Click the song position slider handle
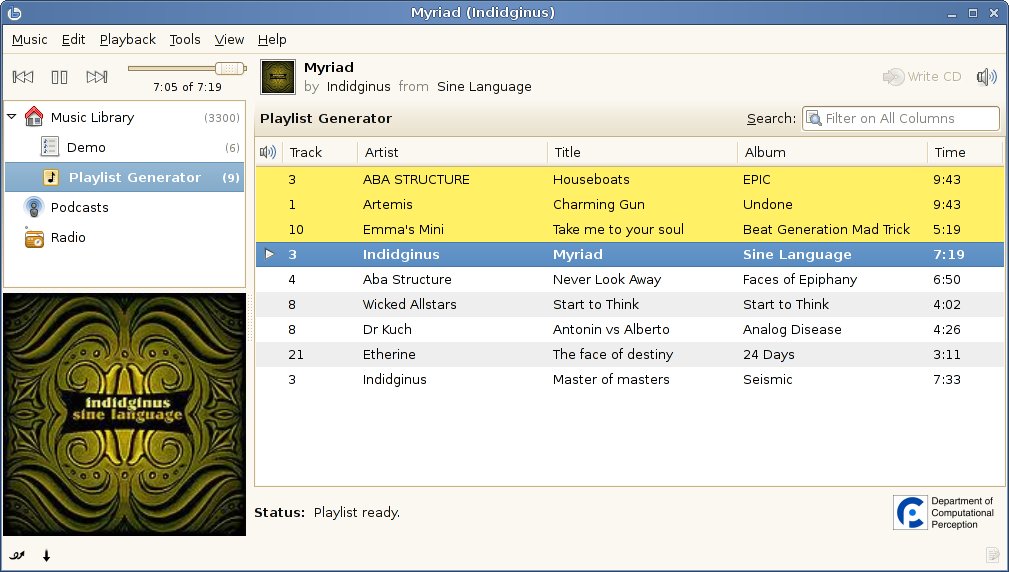1009x572 pixels. (230, 68)
